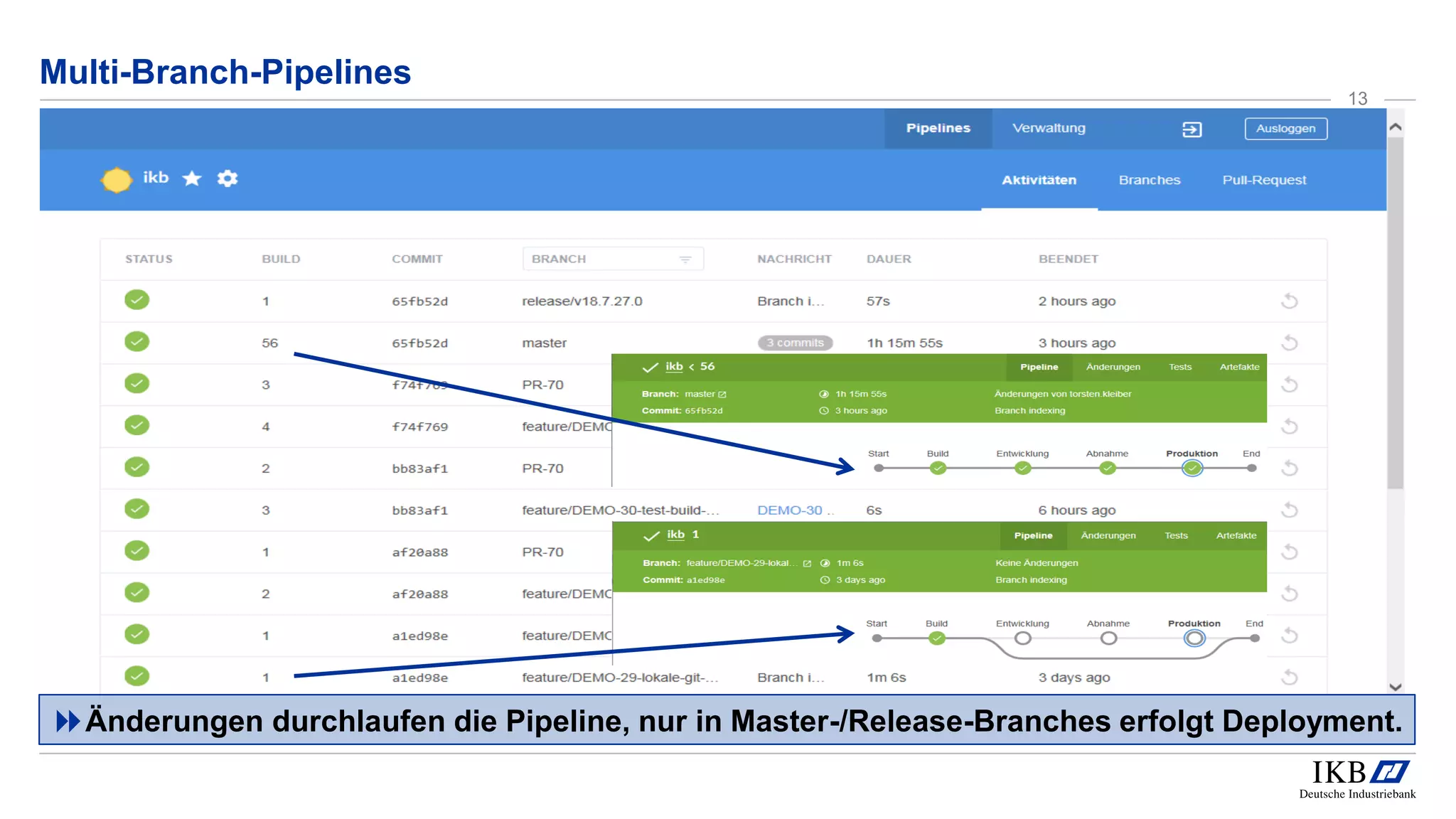
Task: Click the ikb sunny weather health icon
Action: pos(117,180)
